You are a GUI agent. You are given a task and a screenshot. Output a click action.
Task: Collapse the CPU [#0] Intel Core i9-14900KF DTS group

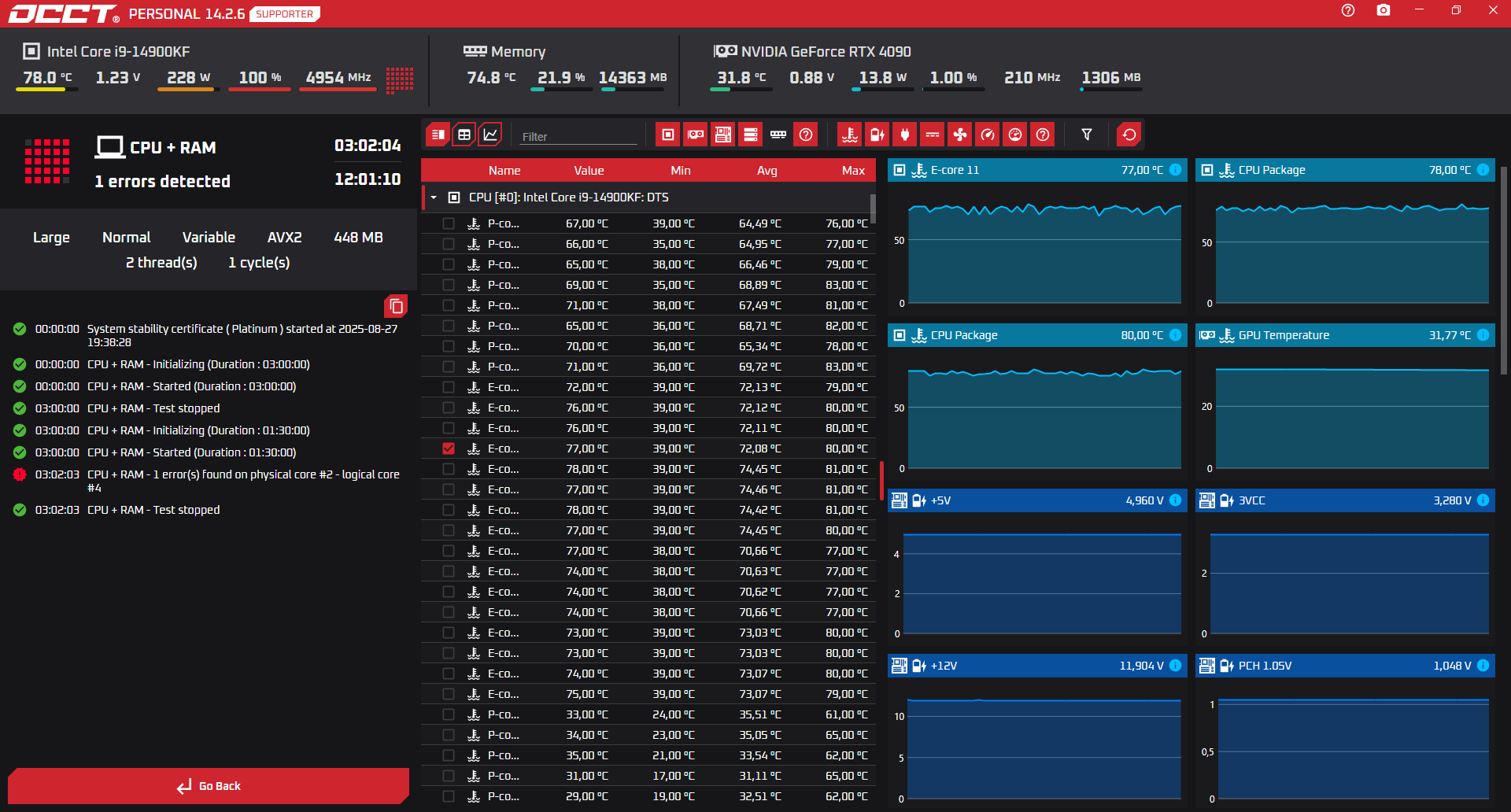pyautogui.click(x=434, y=197)
